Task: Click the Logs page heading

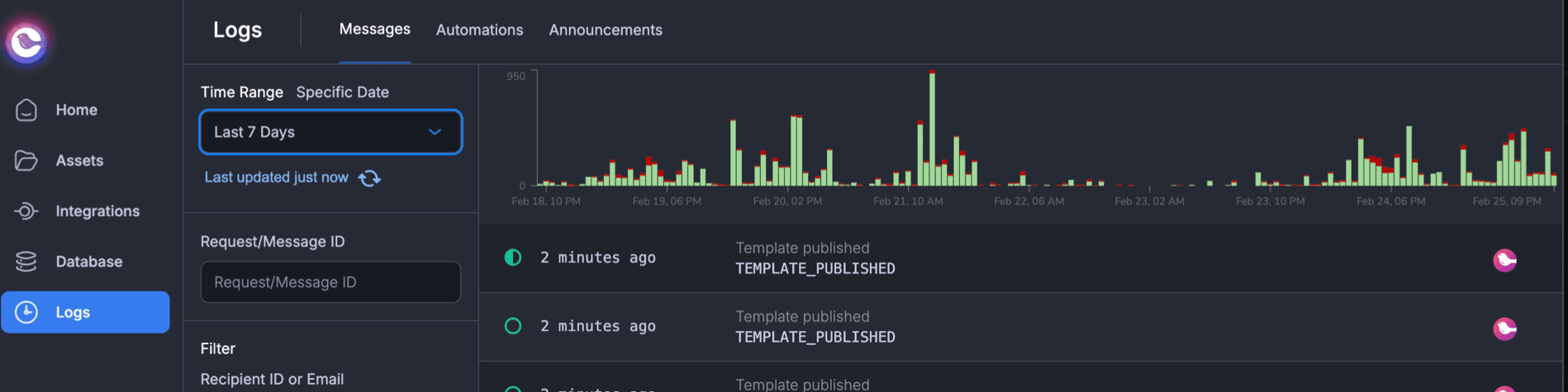Action: tap(237, 30)
